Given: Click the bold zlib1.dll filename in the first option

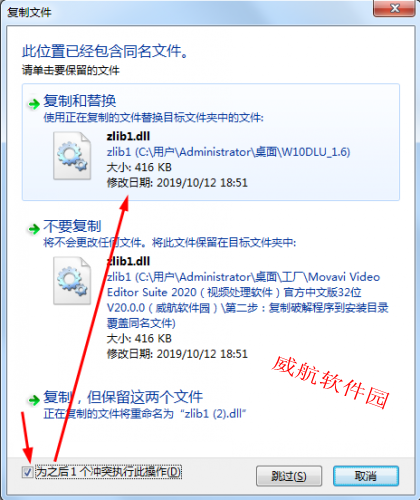Looking at the screenshot, I should coord(128,136).
